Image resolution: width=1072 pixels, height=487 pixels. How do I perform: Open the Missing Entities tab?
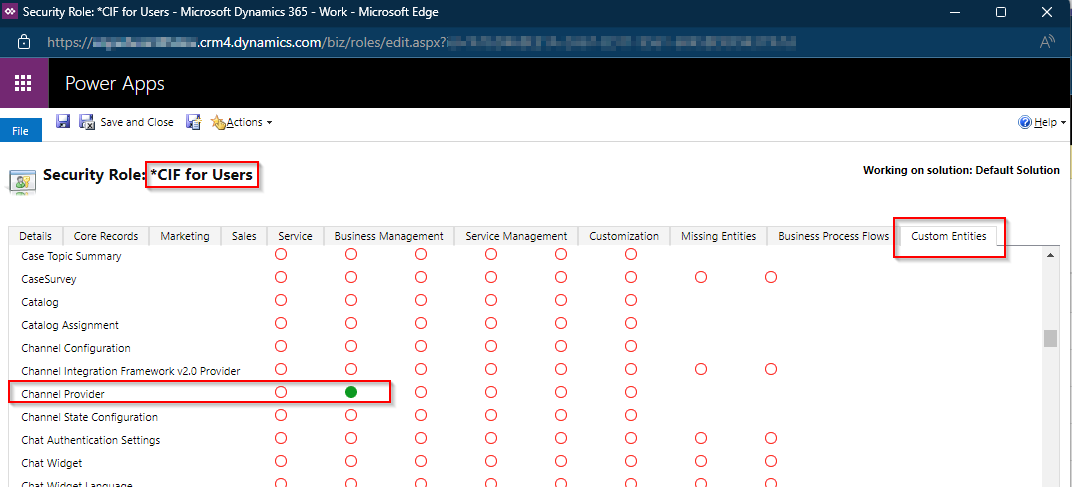pyautogui.click(x=719, y=236)
